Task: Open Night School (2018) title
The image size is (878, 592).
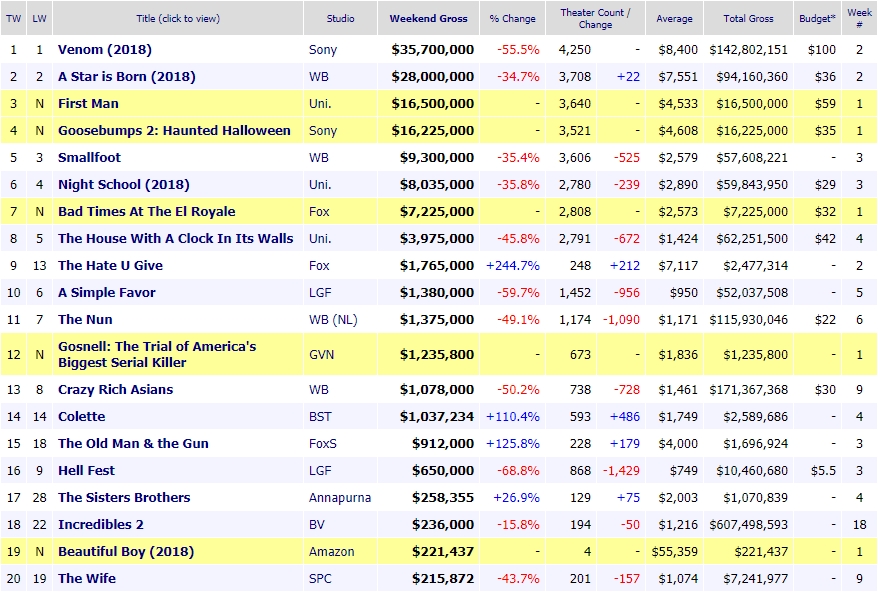Action: [124, 185]
